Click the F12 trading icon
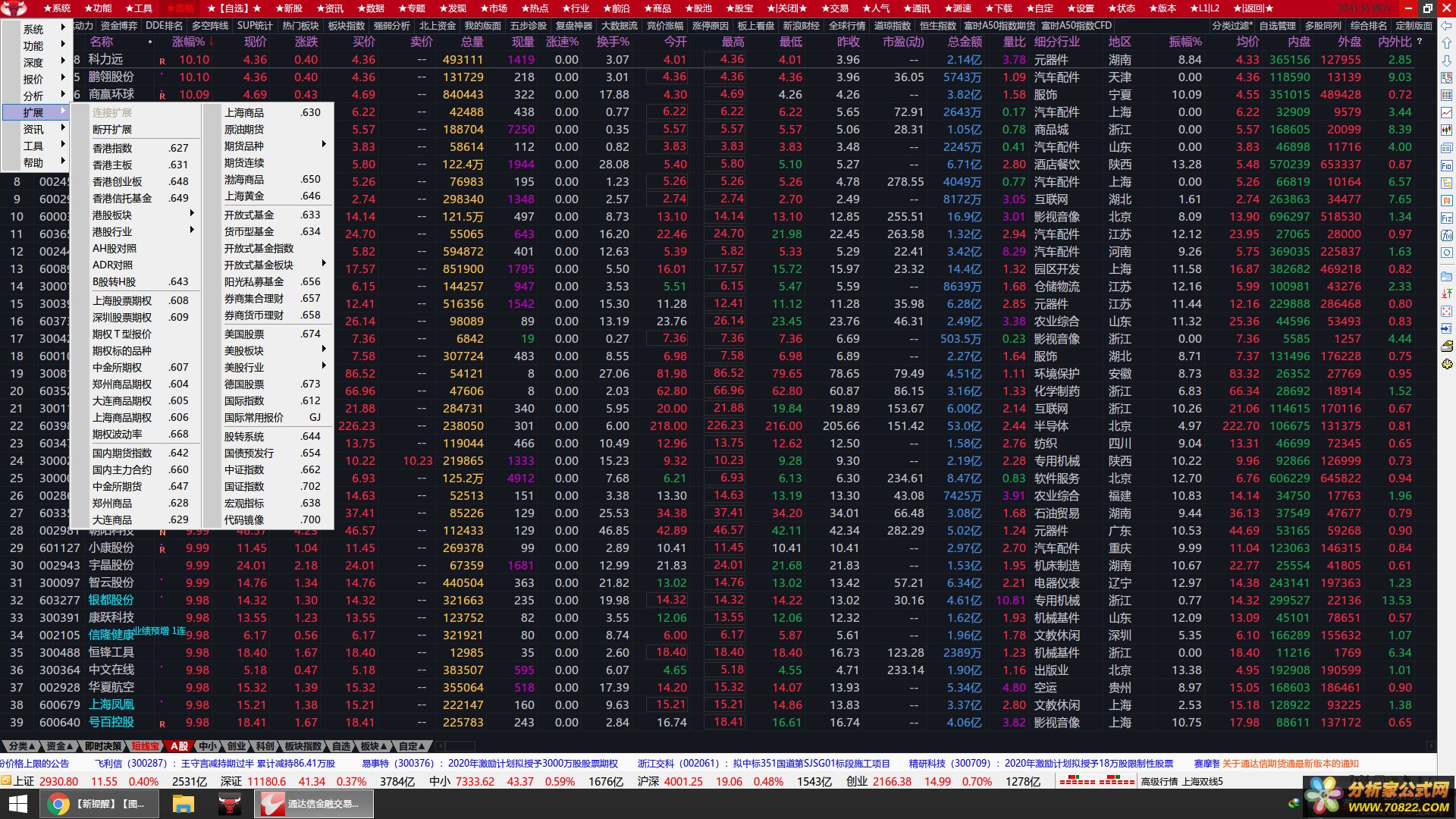 [1447, 218]
